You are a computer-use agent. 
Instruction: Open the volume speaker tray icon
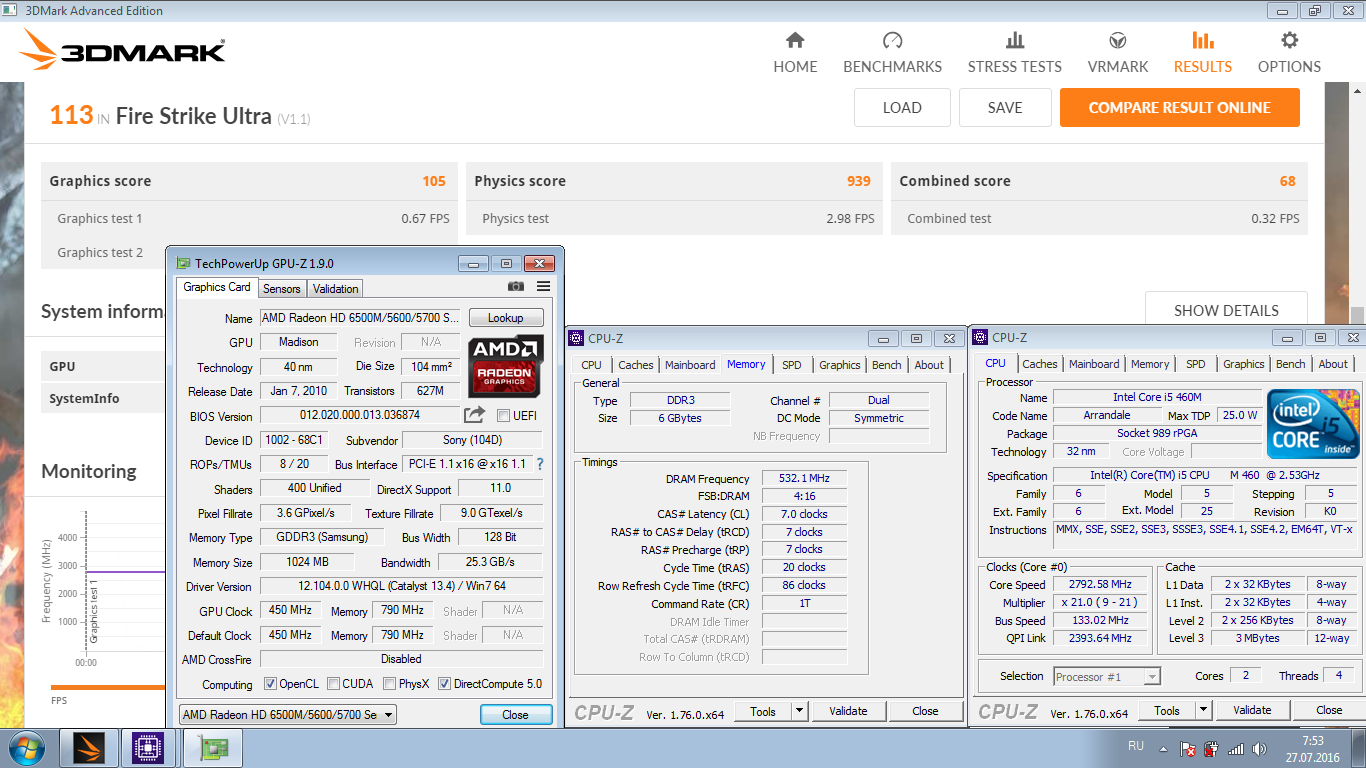click(1258, 748)
